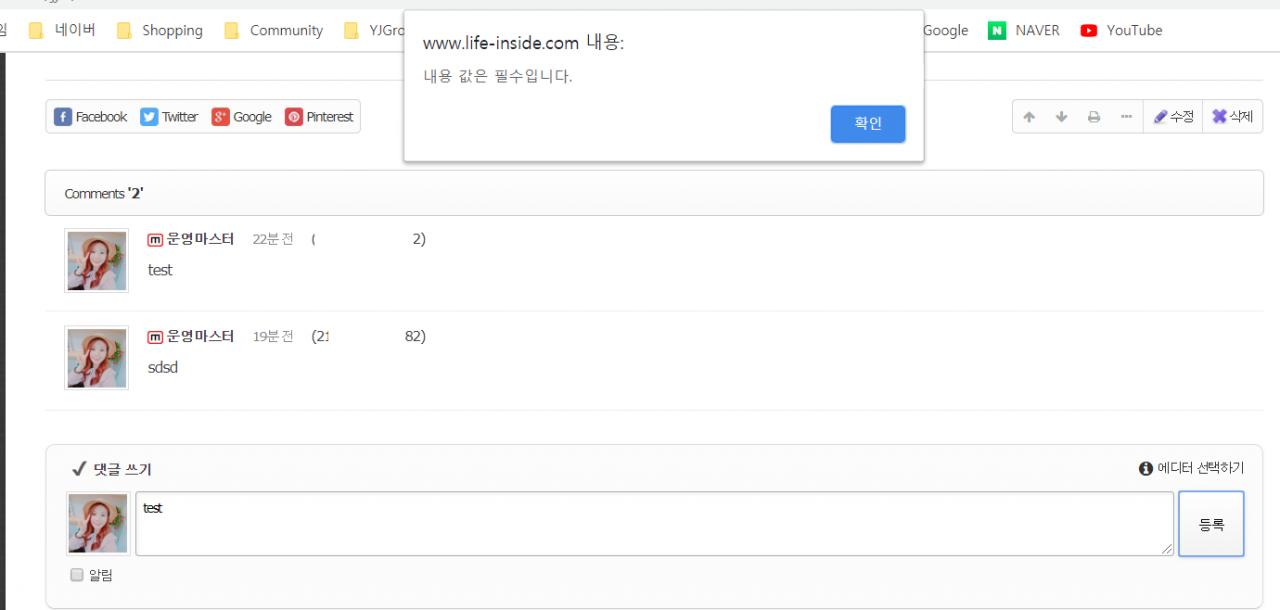Toggle the 알림 notification checkbox
The image size is (1280, 610).
click(x=77, y=575)
